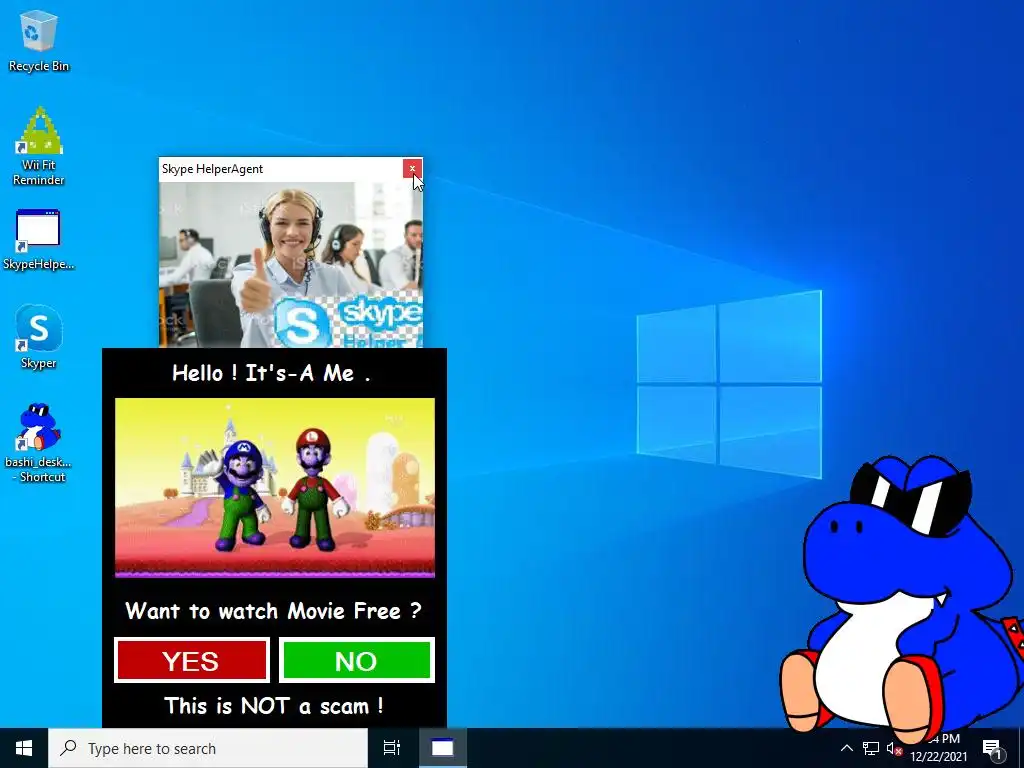Activate the running app taskbar button

[442, 748]
